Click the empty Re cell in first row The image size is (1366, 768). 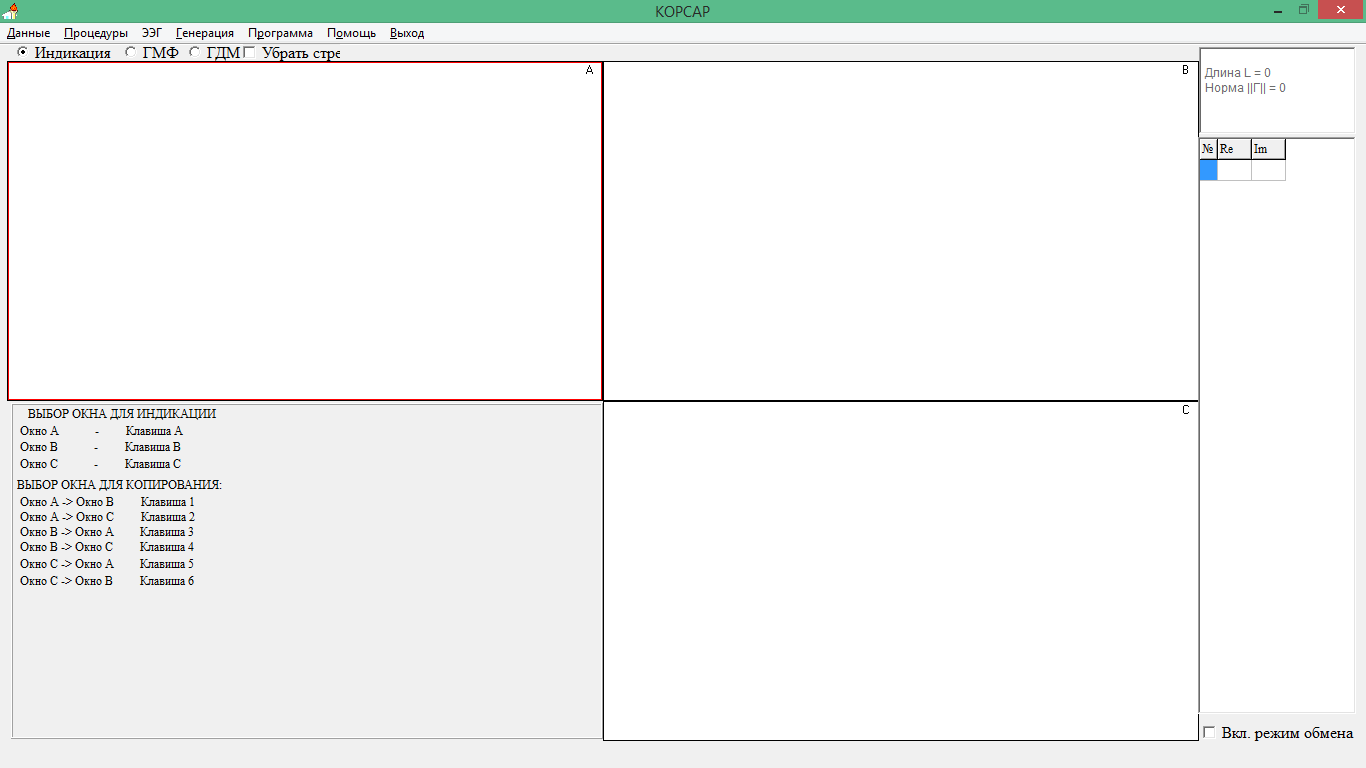(x=1234, y=170)
